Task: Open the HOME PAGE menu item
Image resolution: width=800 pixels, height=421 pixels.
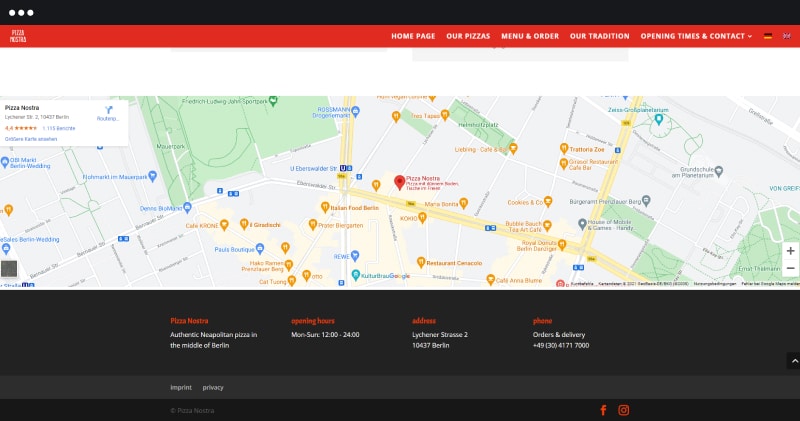Action: [x=413, y=36]
